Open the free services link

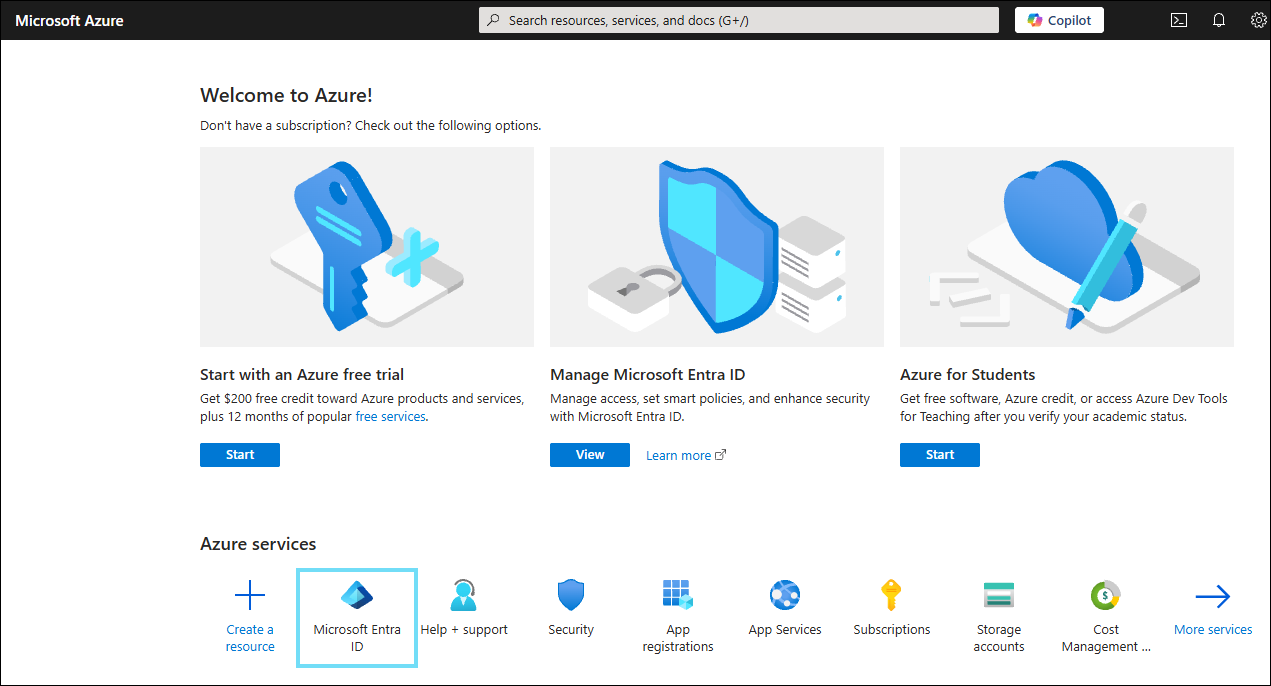point(390,416)
